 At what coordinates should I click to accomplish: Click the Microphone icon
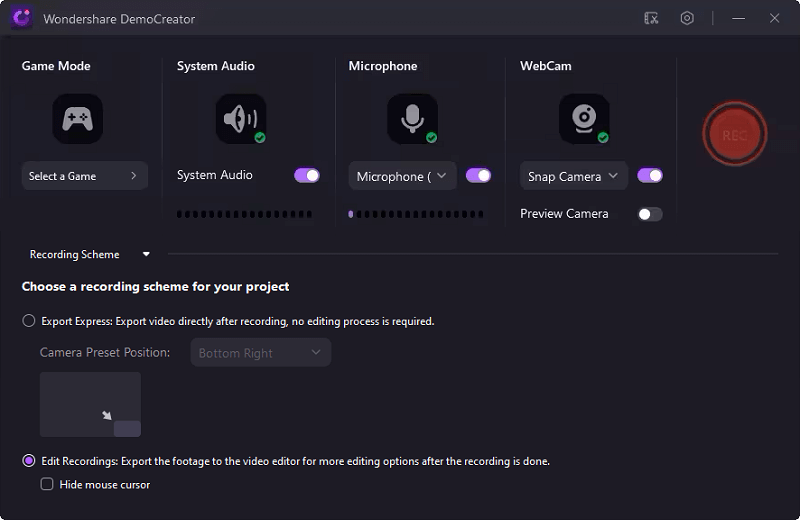[412, 119]
